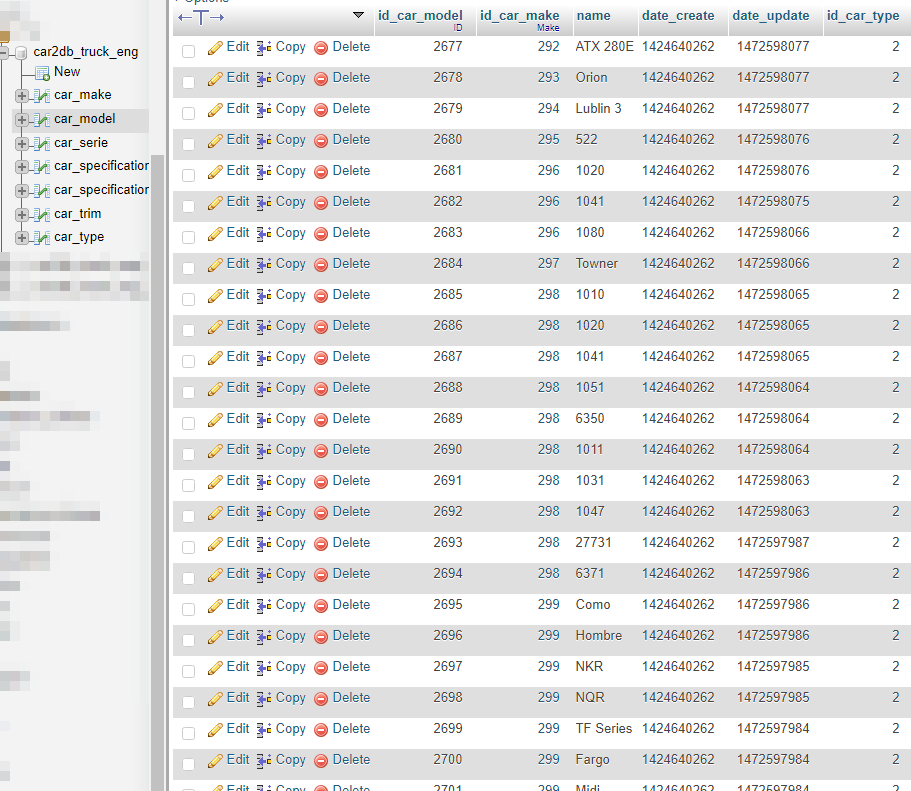Open the column options dropdown arrow
This screenshot has width=911, height=791.
click(x=358, y=15)
